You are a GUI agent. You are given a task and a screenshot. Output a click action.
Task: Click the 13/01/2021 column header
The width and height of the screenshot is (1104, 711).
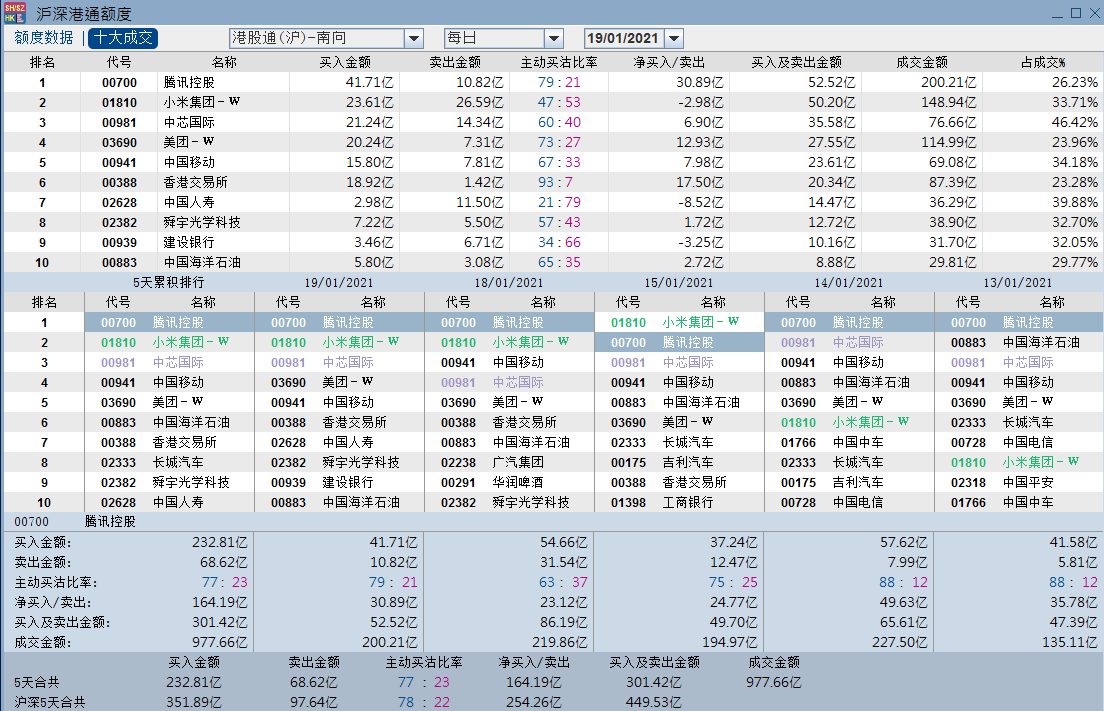pyautogui.click(x=1018, y=282)
